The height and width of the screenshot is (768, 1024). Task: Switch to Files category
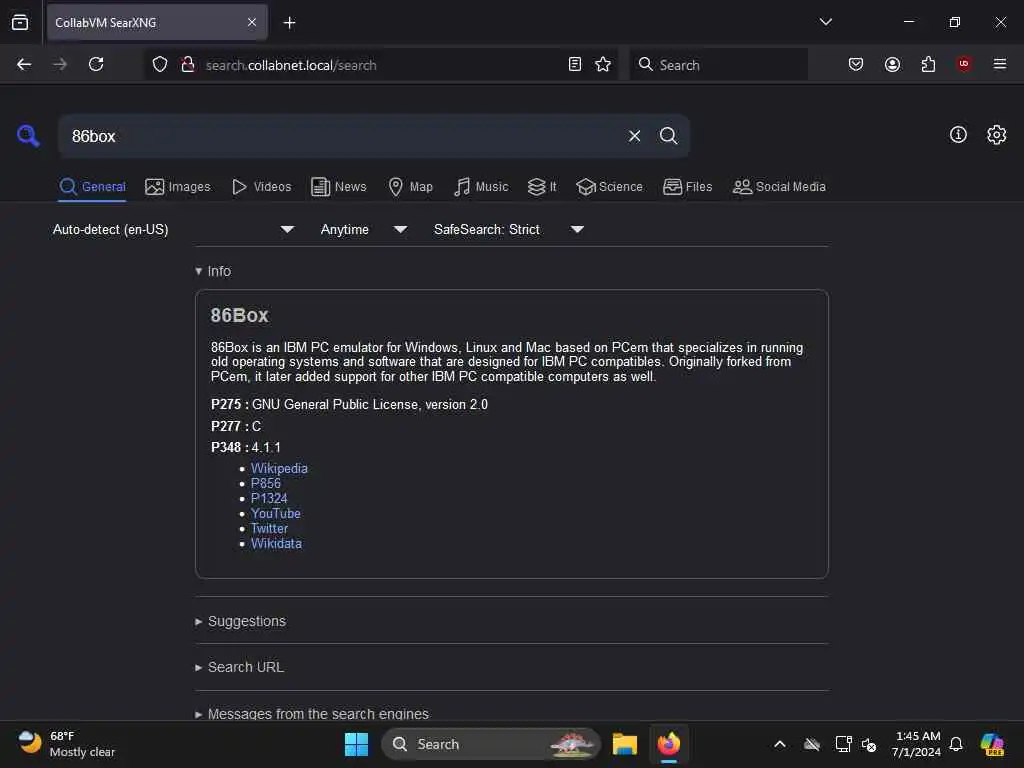[688, 187]
